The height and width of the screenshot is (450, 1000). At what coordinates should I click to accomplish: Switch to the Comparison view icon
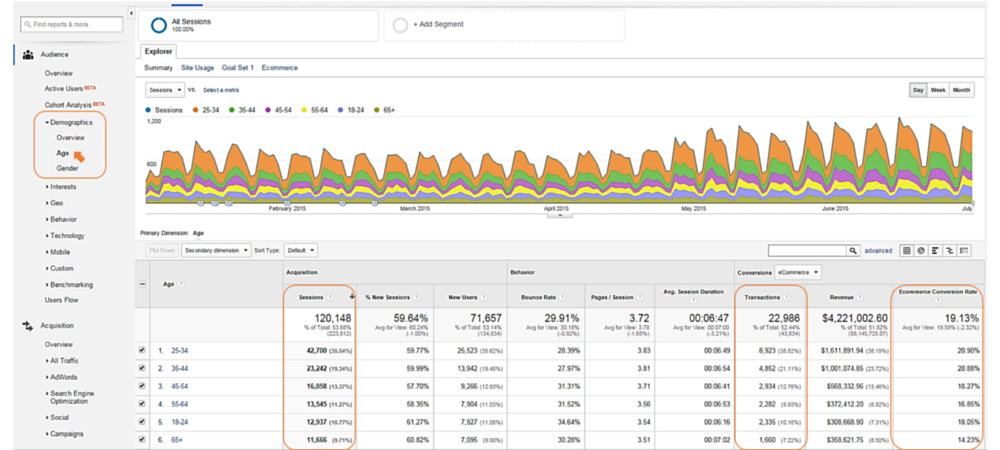[x=950, y=251]
